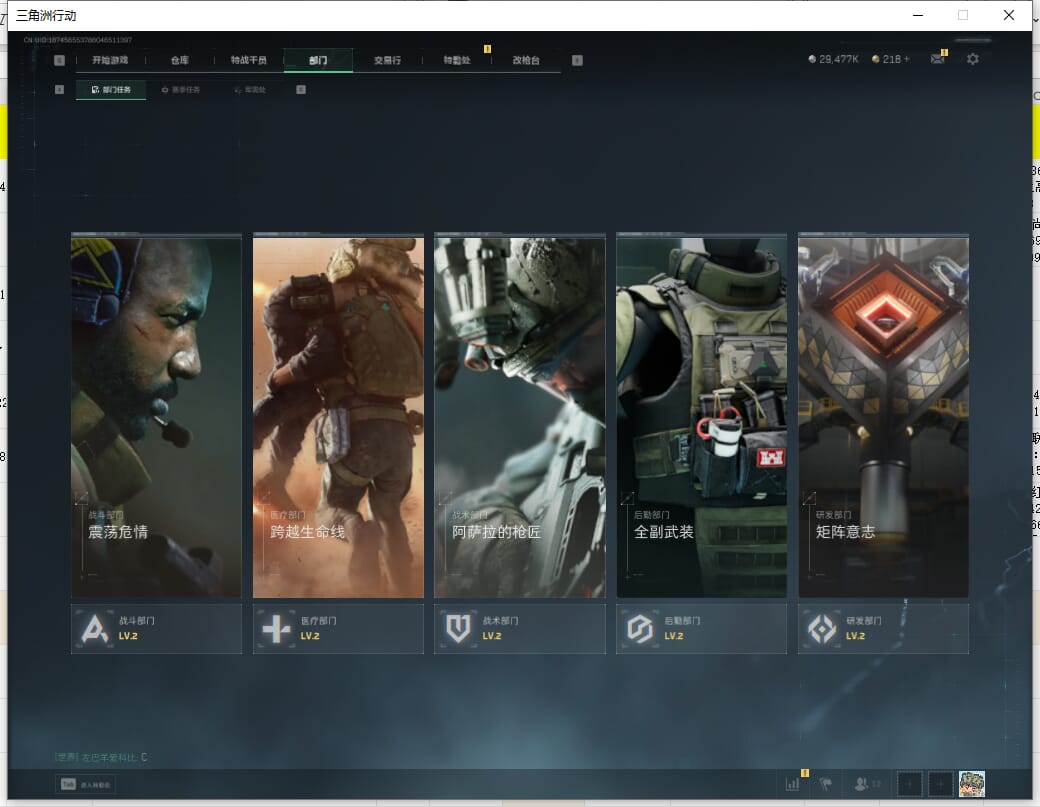Open the stats bar chart icon at bottom

point(793,784)
